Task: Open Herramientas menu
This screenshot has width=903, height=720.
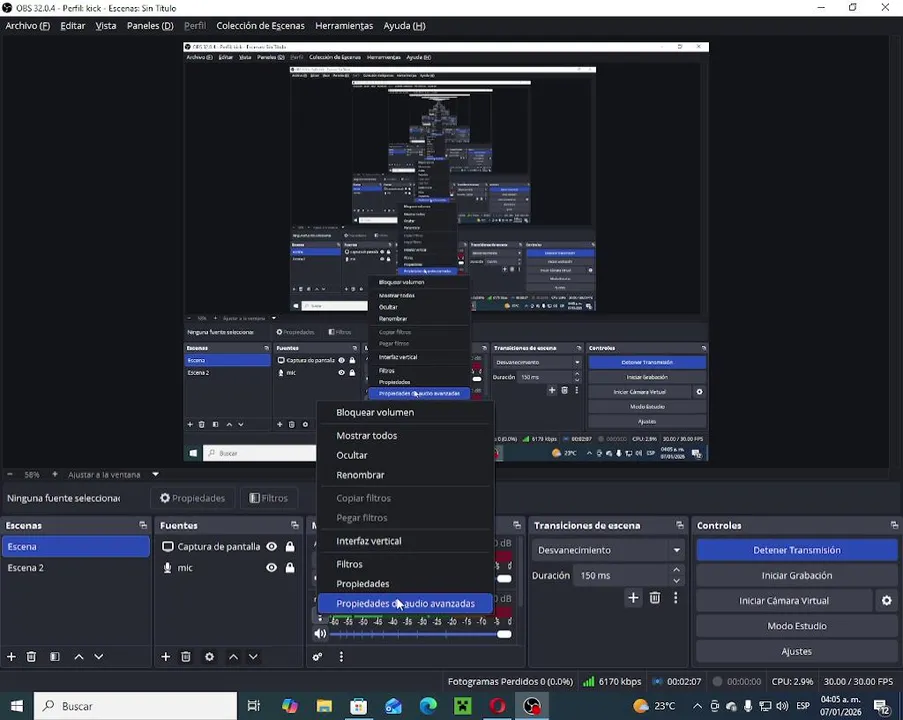Action: tap(344, 26)
